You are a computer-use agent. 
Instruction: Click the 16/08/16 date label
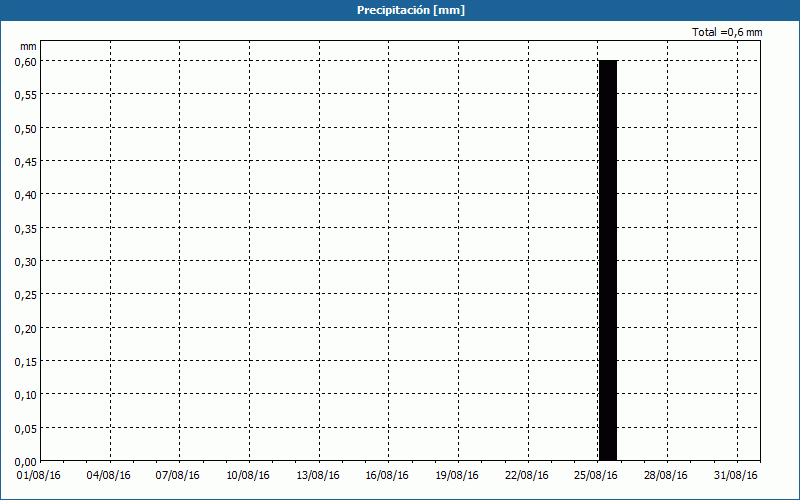tap(387, 476)
